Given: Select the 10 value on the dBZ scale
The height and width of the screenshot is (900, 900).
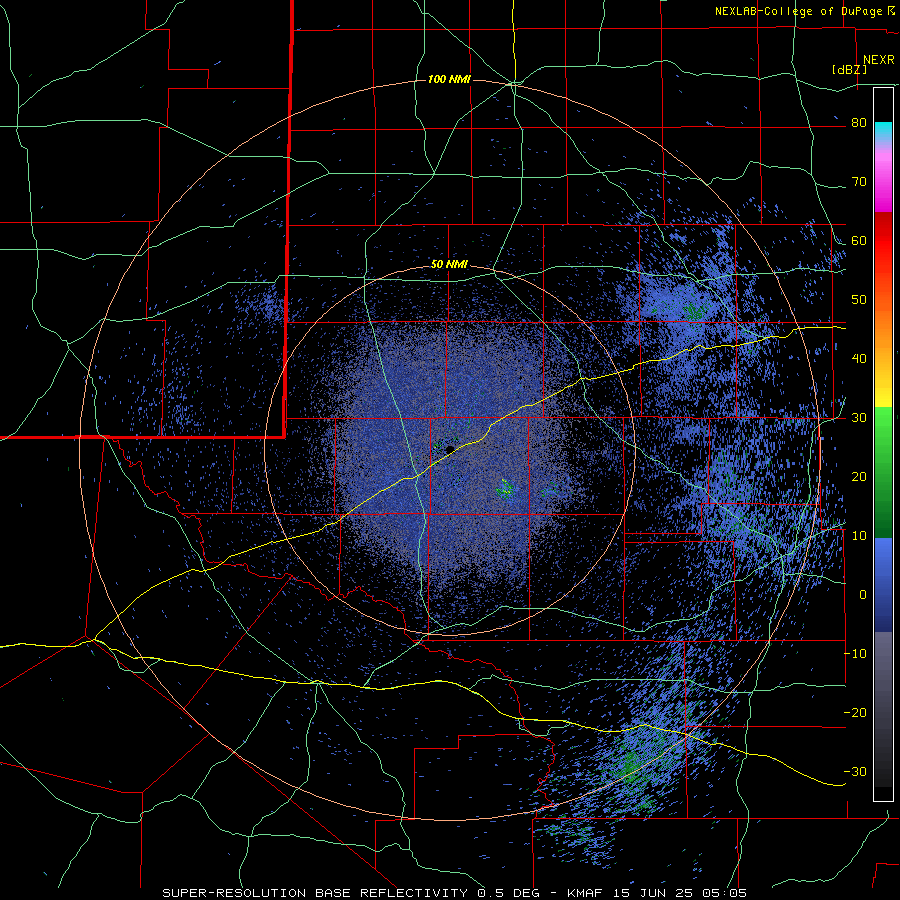Looking at the screenshot, I should pyautogui.click(x=859, y=536).
